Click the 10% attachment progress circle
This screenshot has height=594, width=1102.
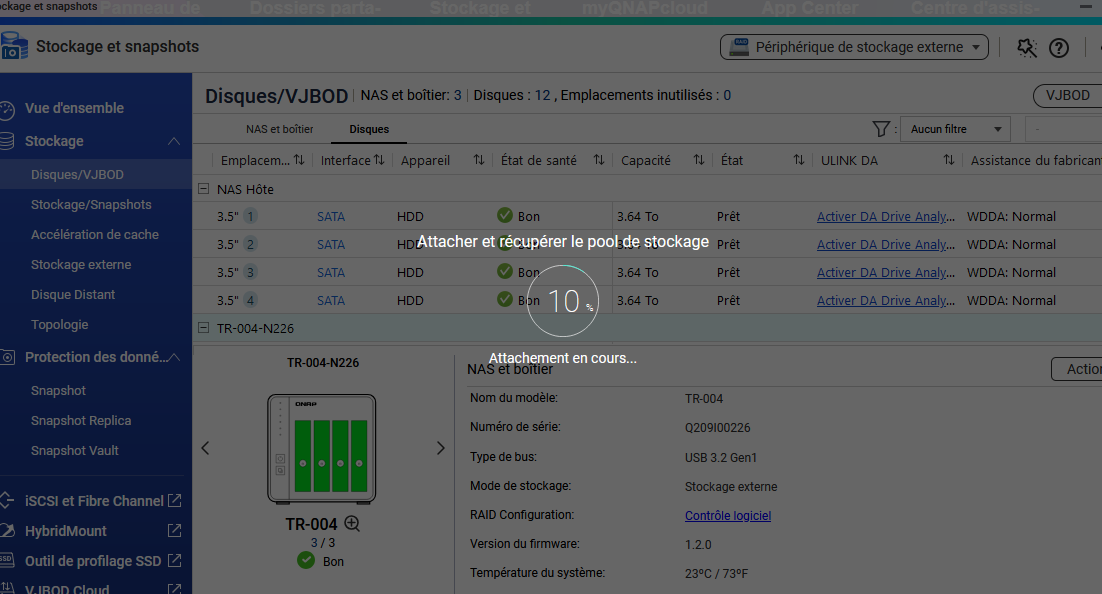tap(562, 300)
